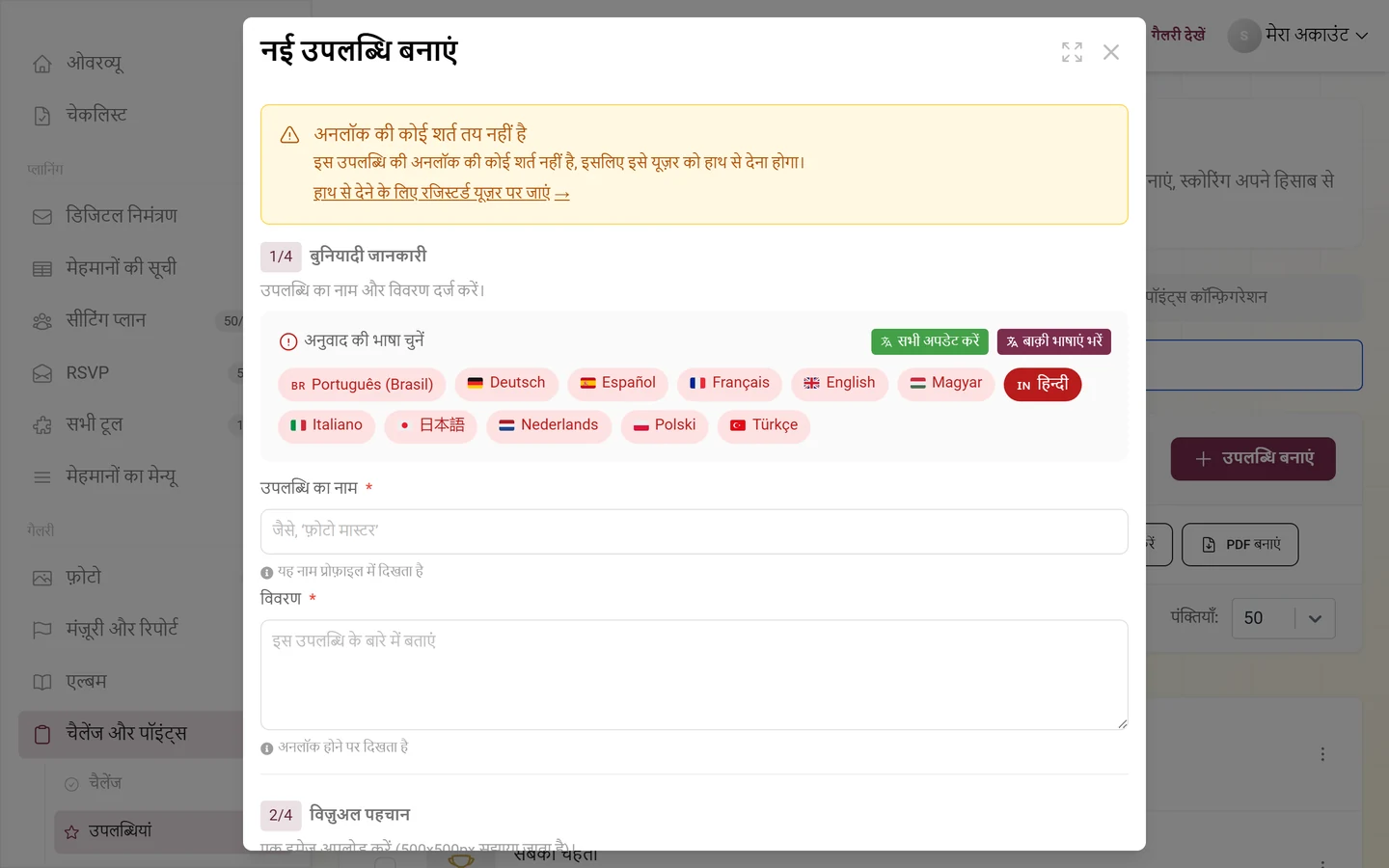This screenshot has width=1389, height=868.
Task: Select English language chip
Action: click(839, 384)
